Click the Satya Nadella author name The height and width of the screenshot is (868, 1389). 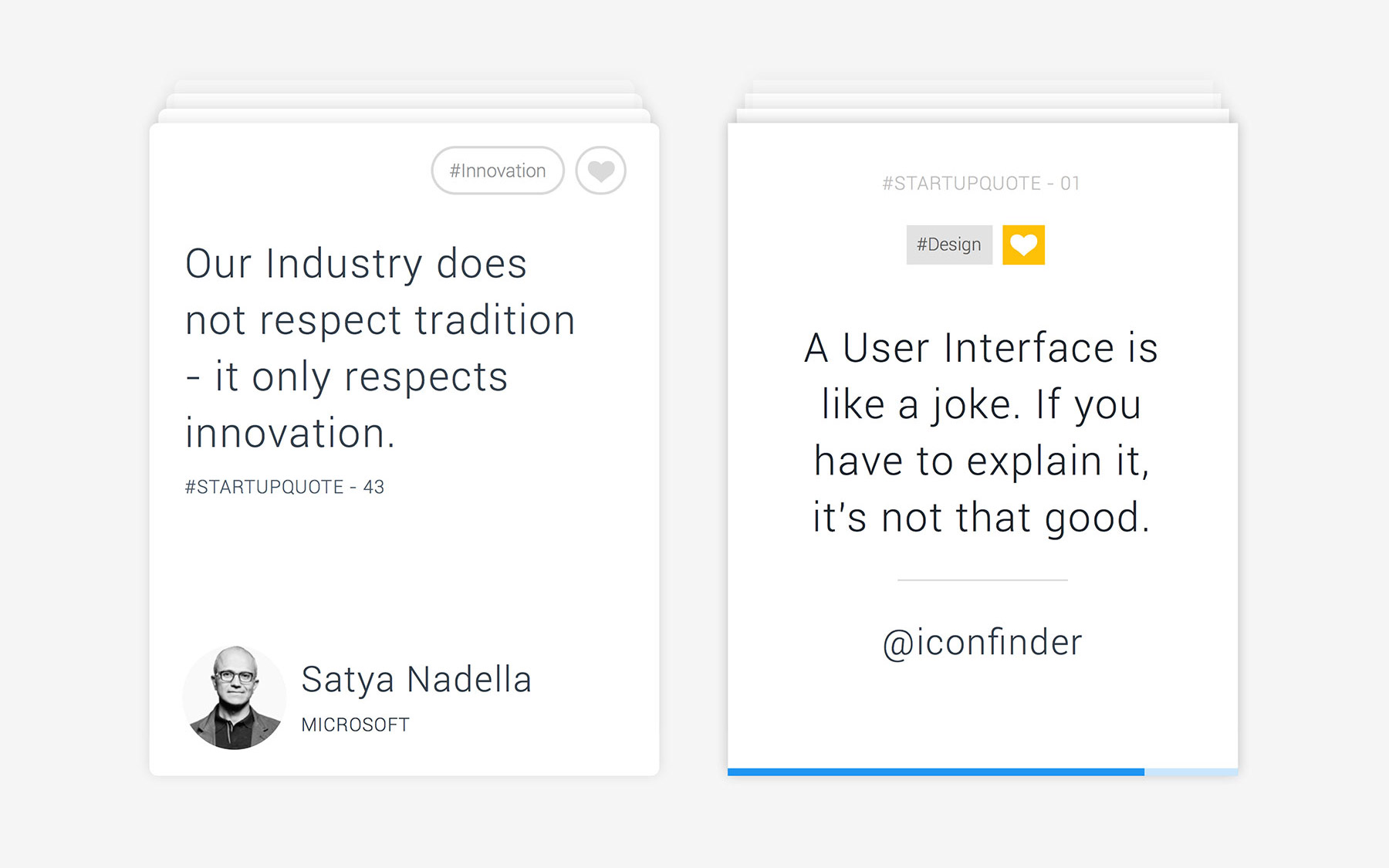[417, 679]
